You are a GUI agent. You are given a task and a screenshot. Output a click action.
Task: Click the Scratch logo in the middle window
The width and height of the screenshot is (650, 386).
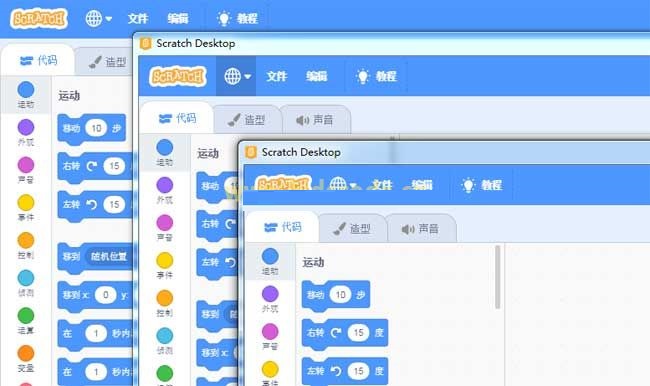tap(178, 76)
